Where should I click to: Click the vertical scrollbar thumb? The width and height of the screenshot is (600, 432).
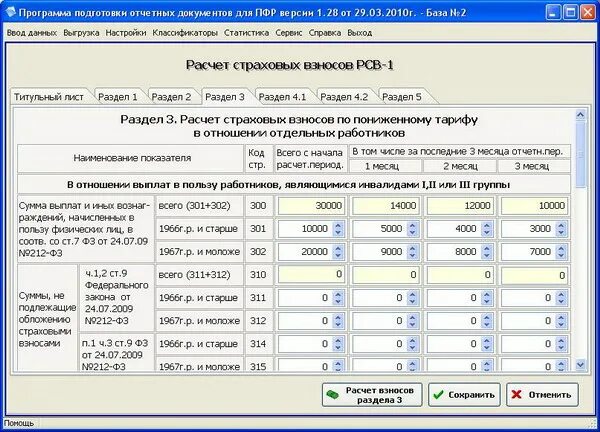pyautogui.click(x=580, y=154)
